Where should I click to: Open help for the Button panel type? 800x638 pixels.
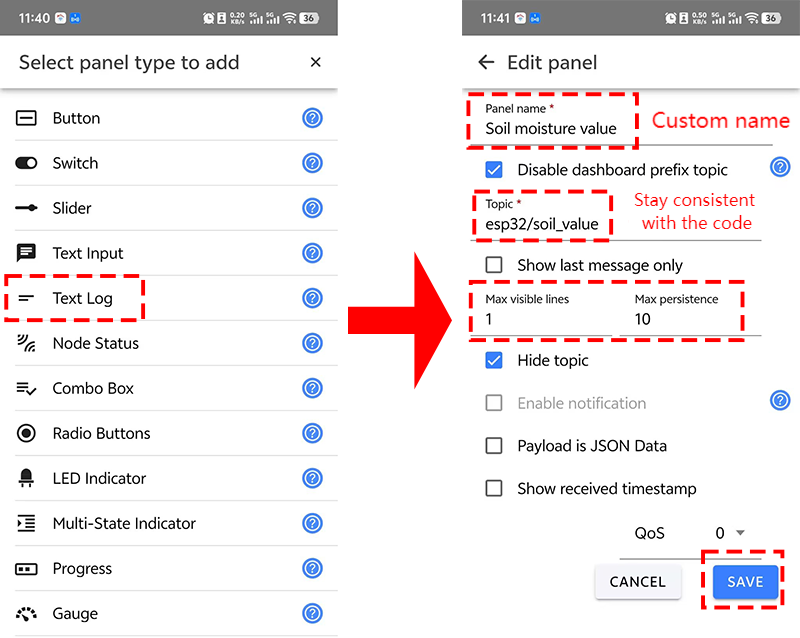point(312,118)
